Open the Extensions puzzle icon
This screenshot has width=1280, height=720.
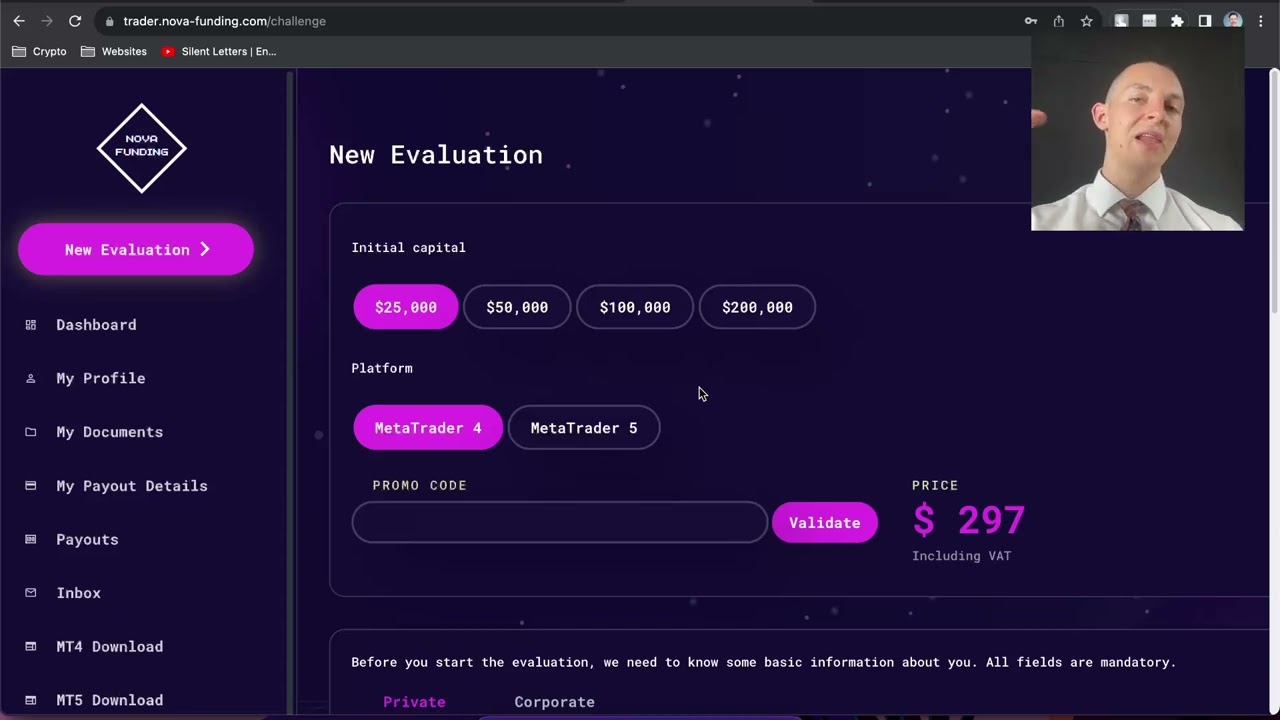(1177, 21)
